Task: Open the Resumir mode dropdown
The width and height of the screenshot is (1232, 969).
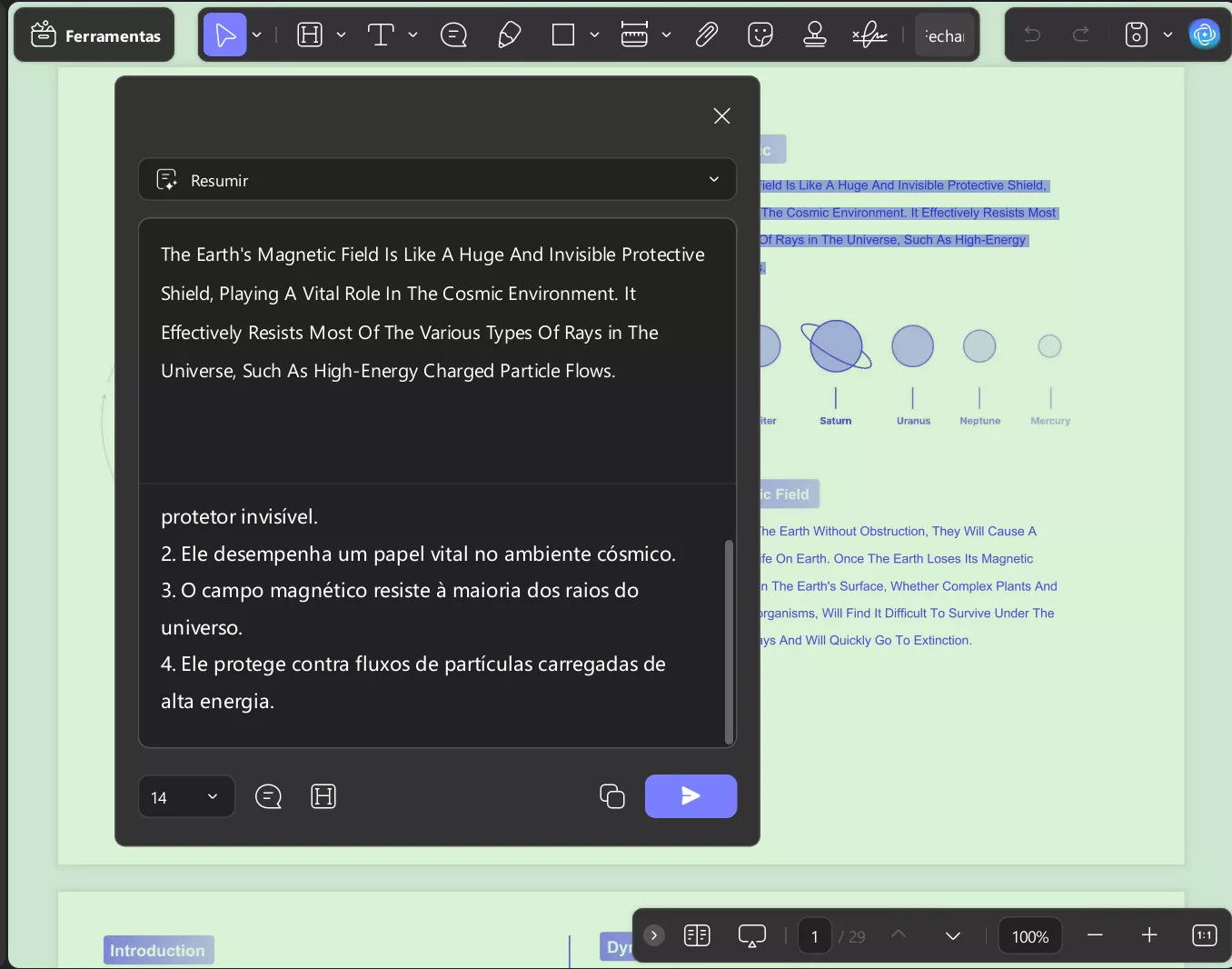Action: (437, 180)
